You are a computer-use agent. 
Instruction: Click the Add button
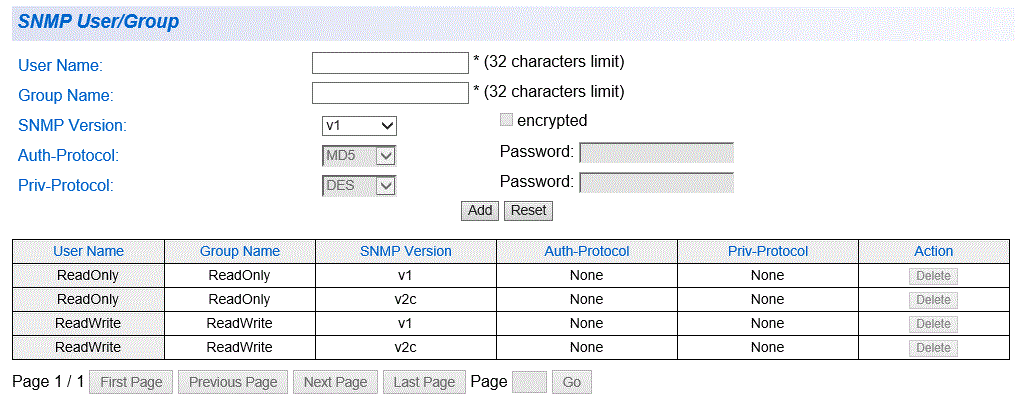(x=480, y=211)
